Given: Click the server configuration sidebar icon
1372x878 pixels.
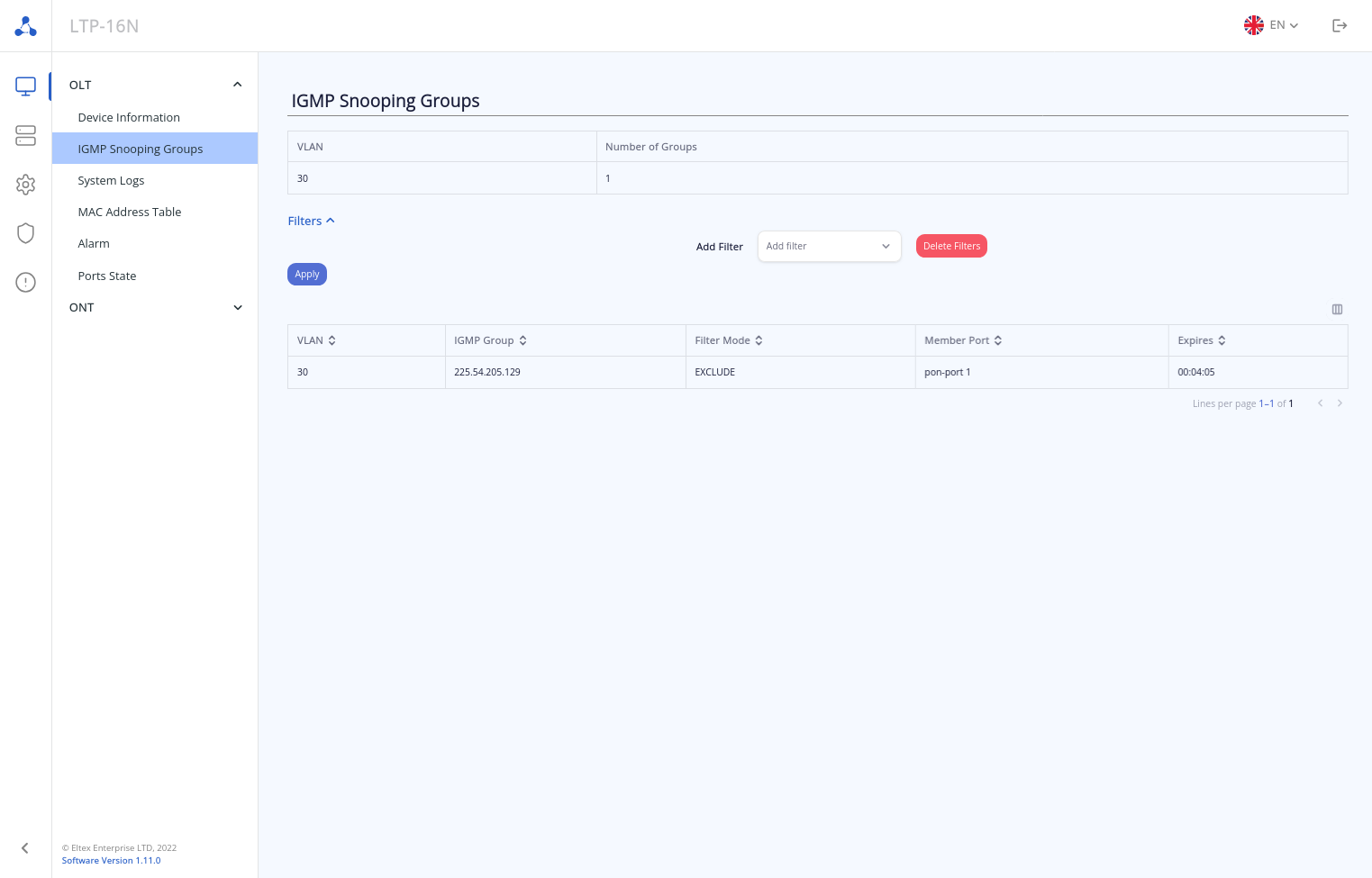Looking at the screenshot, I should [x=25, y=135].
